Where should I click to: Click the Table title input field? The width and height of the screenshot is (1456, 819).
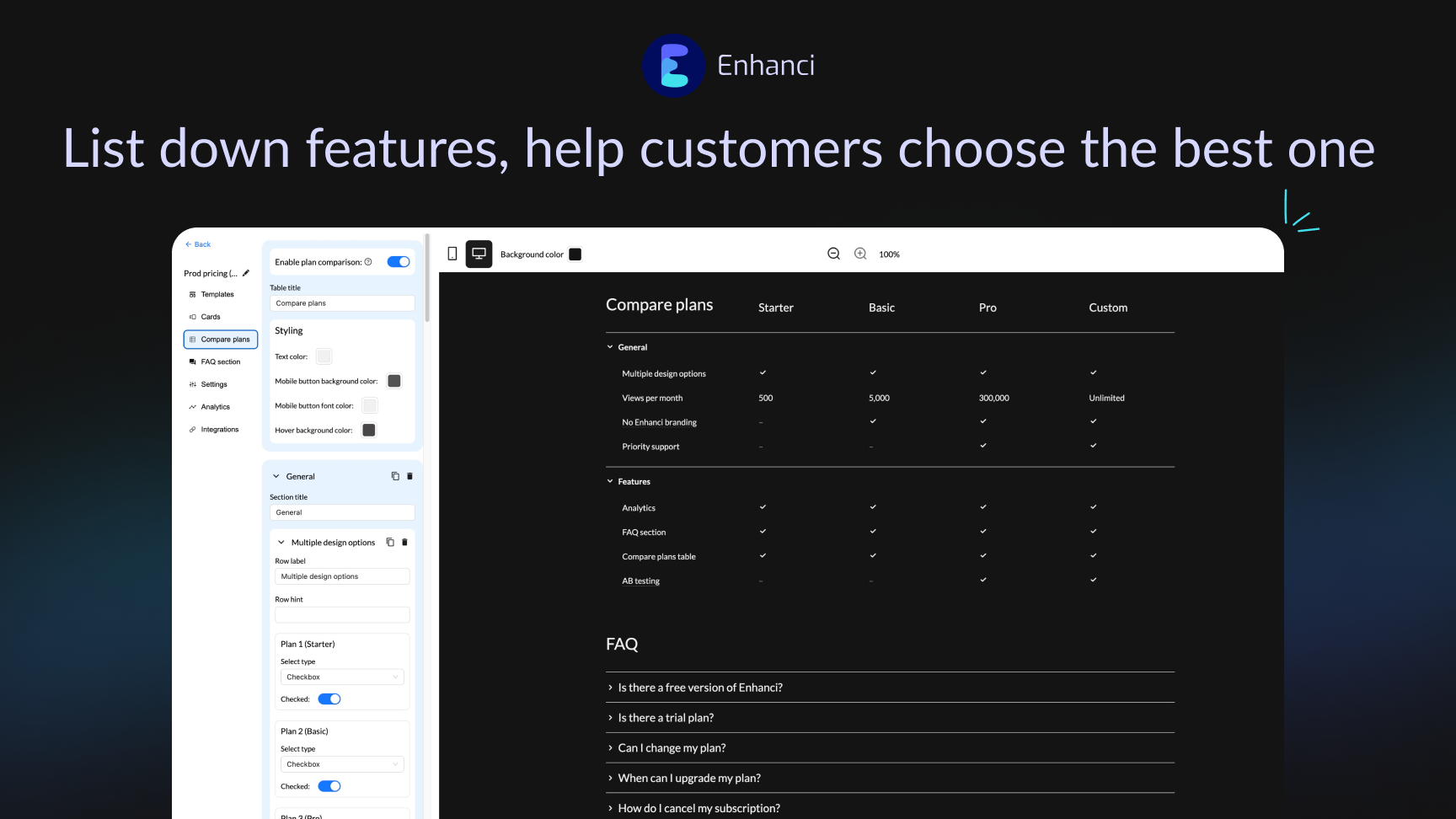click(342, 303)
